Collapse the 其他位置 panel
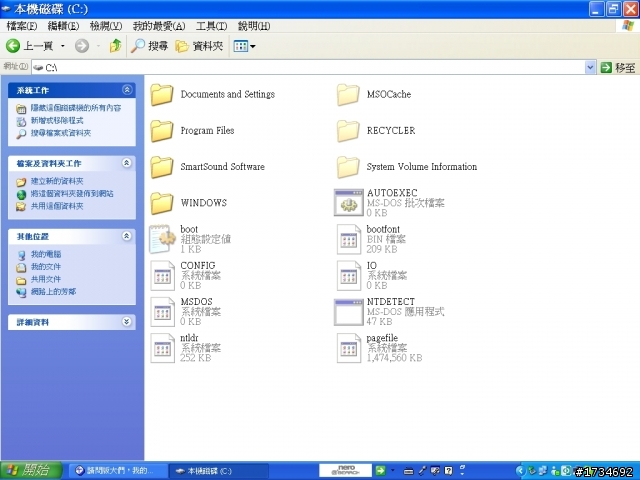Screen dimensions: 640x480 point(127,236)
